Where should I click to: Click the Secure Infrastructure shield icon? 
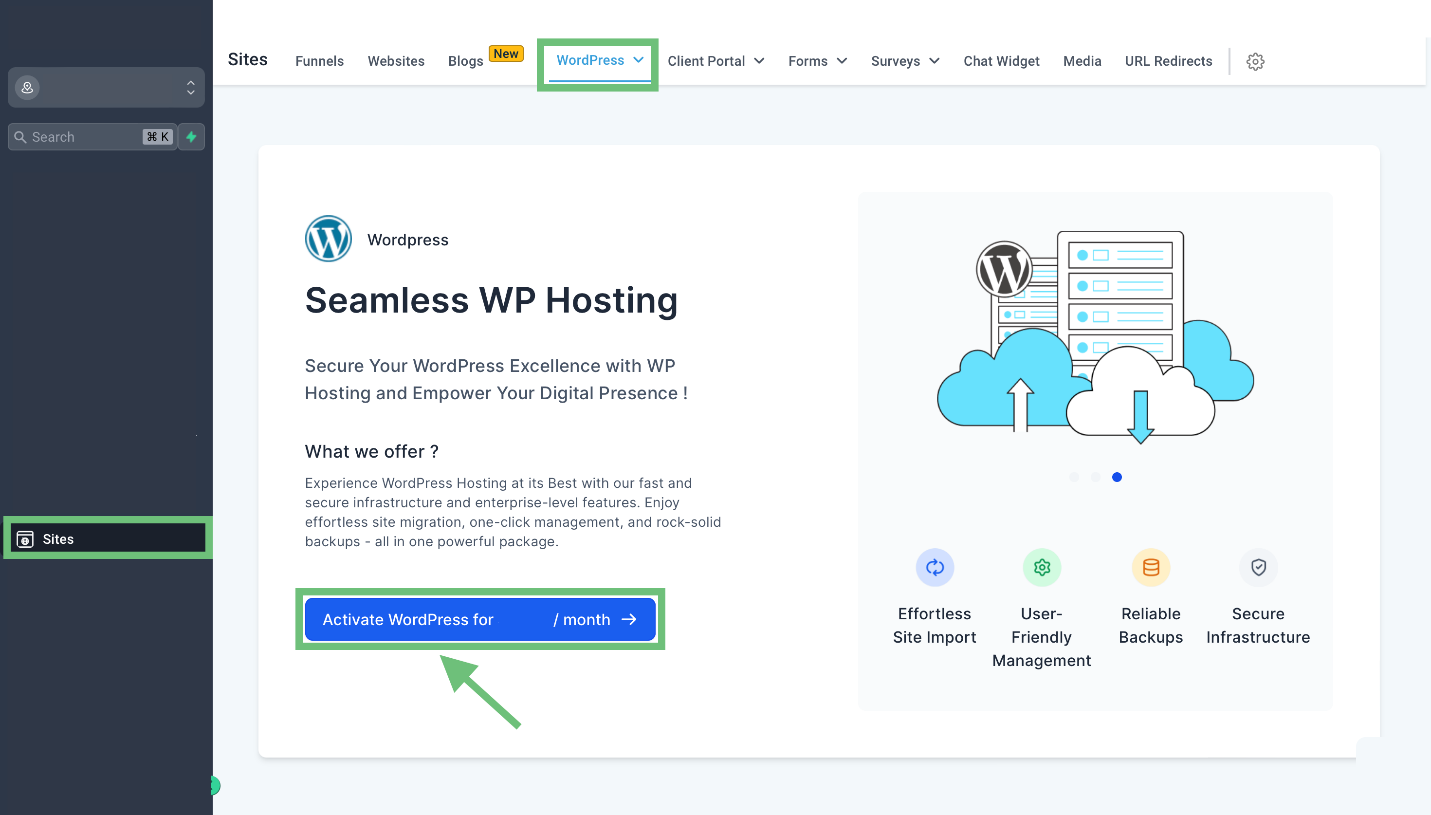[1258, 567]
